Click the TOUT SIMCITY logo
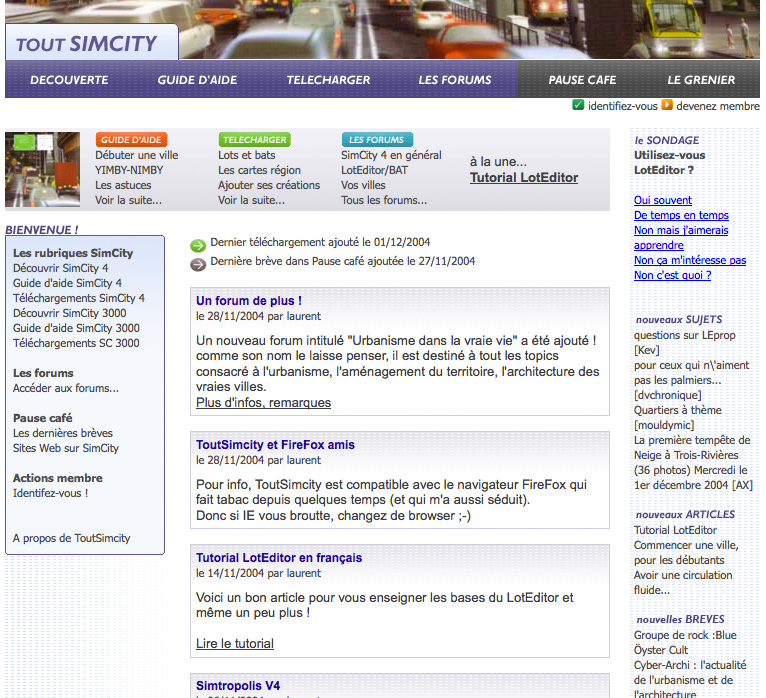This screenshot has width=766, height=698. [x=87, y=44]
